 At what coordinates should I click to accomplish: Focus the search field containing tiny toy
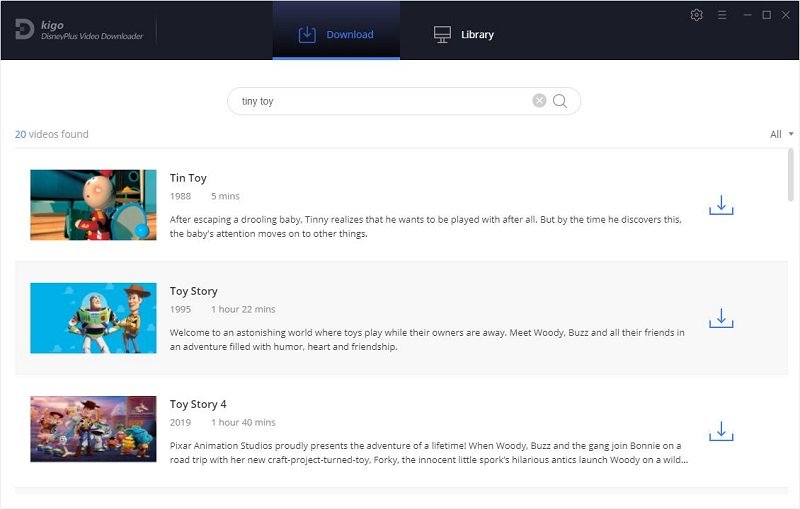click(380, 101)
